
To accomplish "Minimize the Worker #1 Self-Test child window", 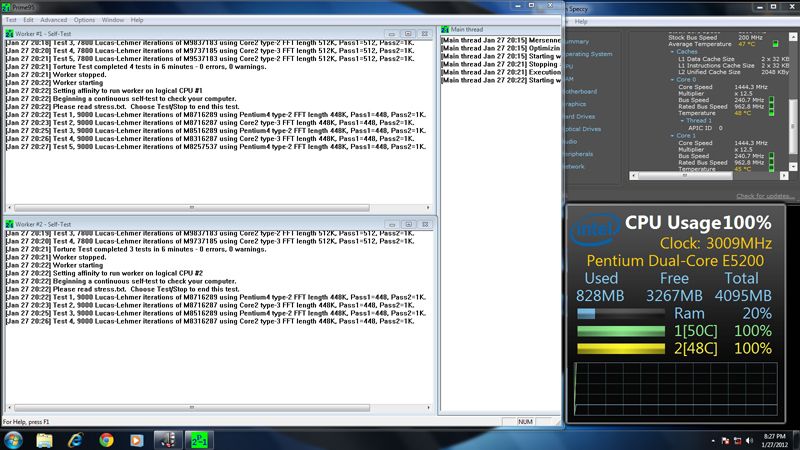I will 392,34.
